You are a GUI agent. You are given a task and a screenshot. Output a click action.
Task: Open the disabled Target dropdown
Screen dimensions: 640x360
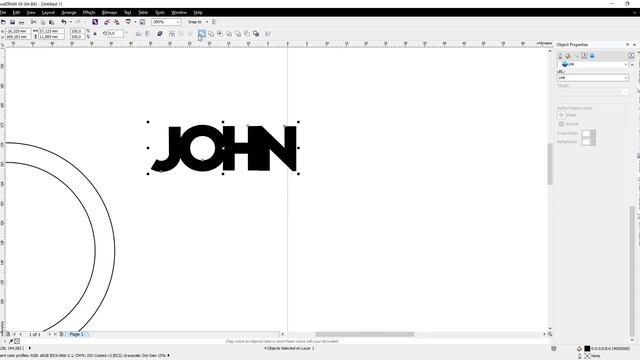click(x=593, y=91)
